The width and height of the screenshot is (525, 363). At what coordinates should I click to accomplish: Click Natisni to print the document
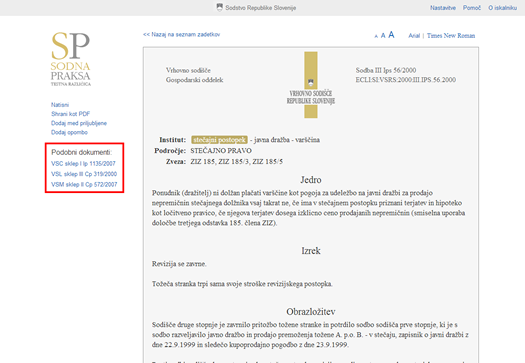coord(60,105)
